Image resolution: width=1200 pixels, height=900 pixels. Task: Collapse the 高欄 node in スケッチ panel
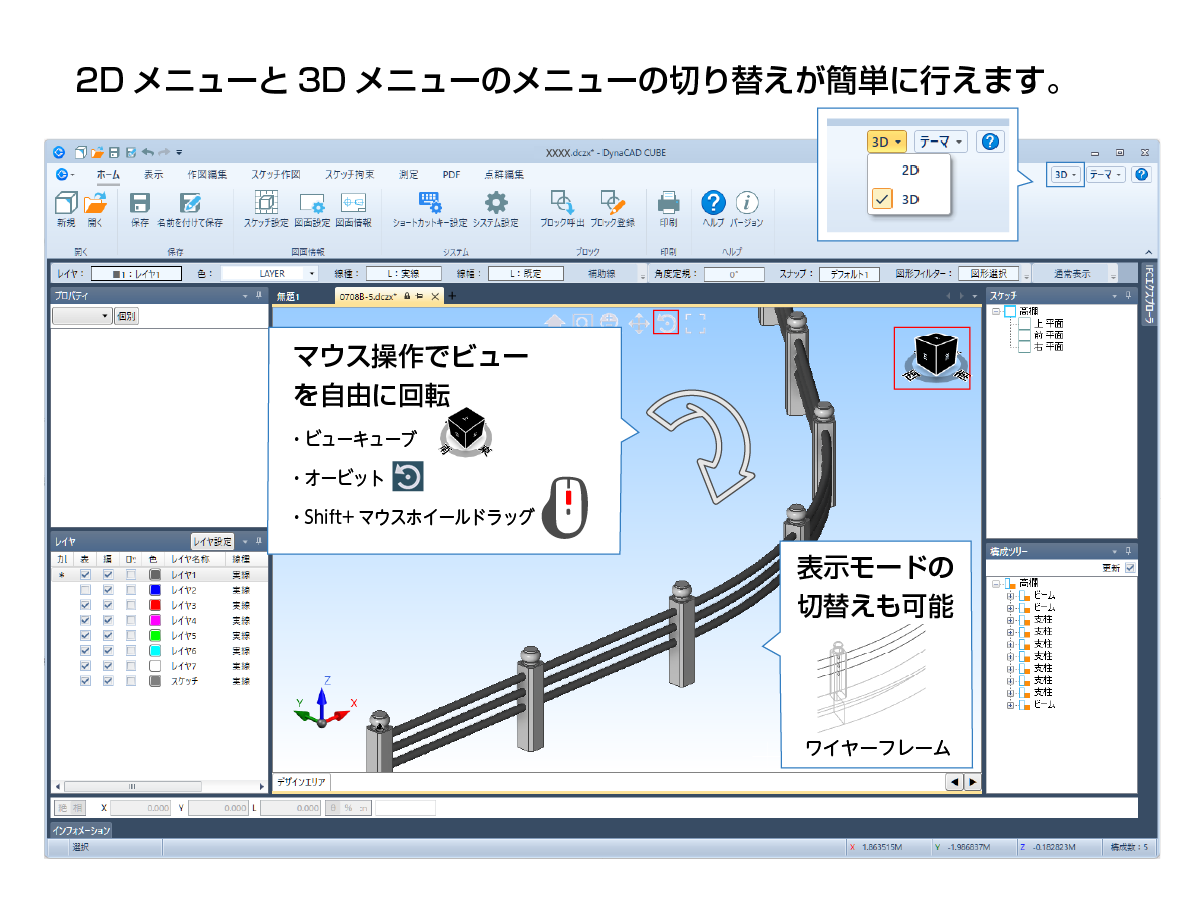996,312
